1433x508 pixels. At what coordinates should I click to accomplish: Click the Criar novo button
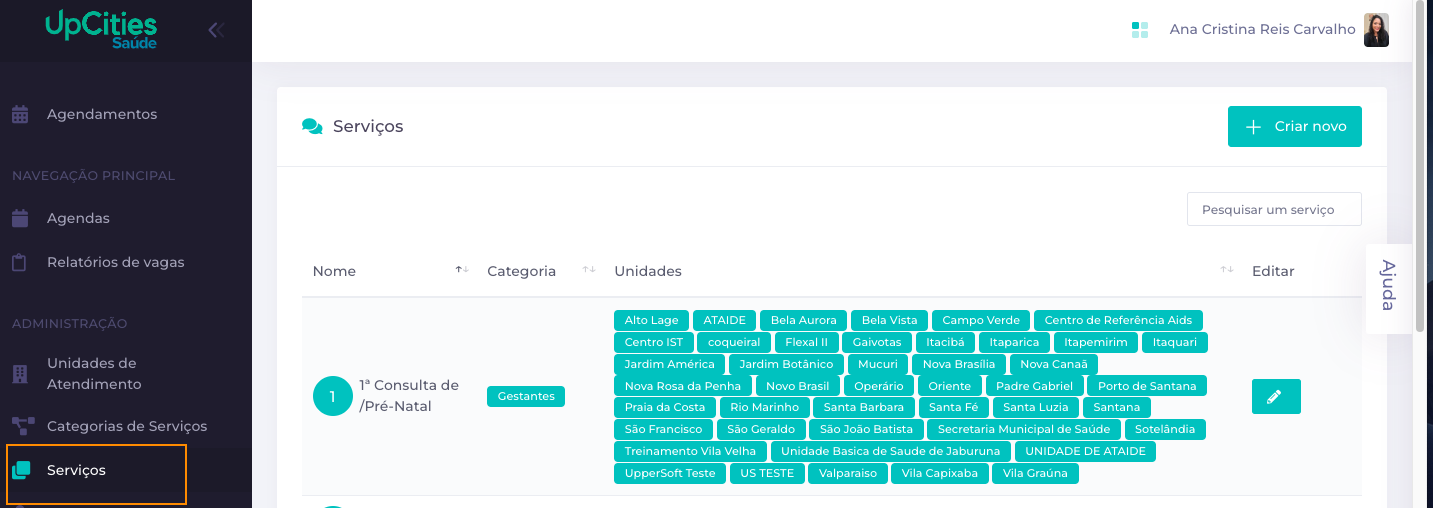coord(1294,127)
